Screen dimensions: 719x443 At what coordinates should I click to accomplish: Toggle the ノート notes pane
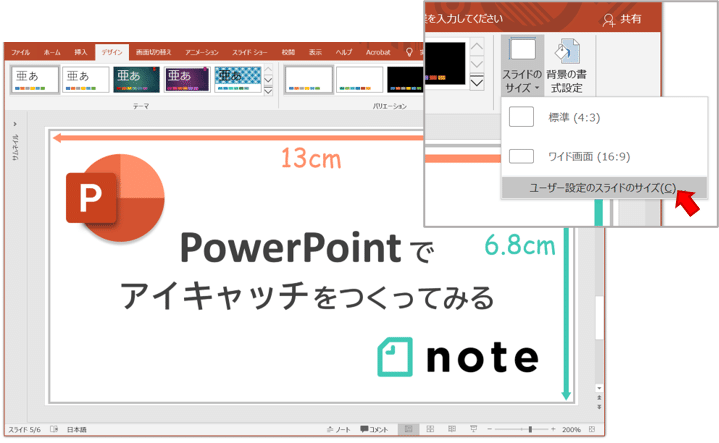338,430
